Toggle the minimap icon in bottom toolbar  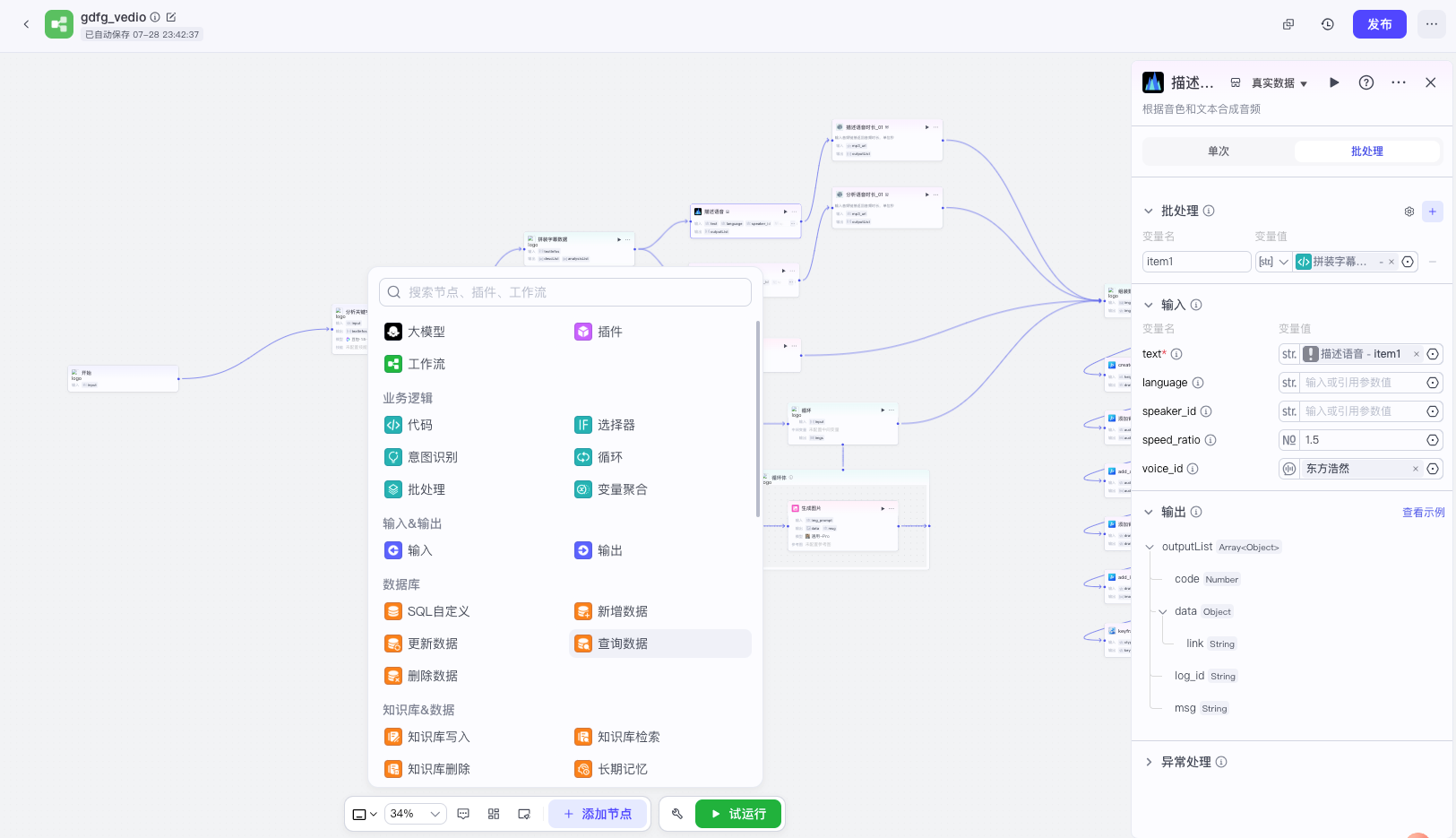(x=524, y=814)
